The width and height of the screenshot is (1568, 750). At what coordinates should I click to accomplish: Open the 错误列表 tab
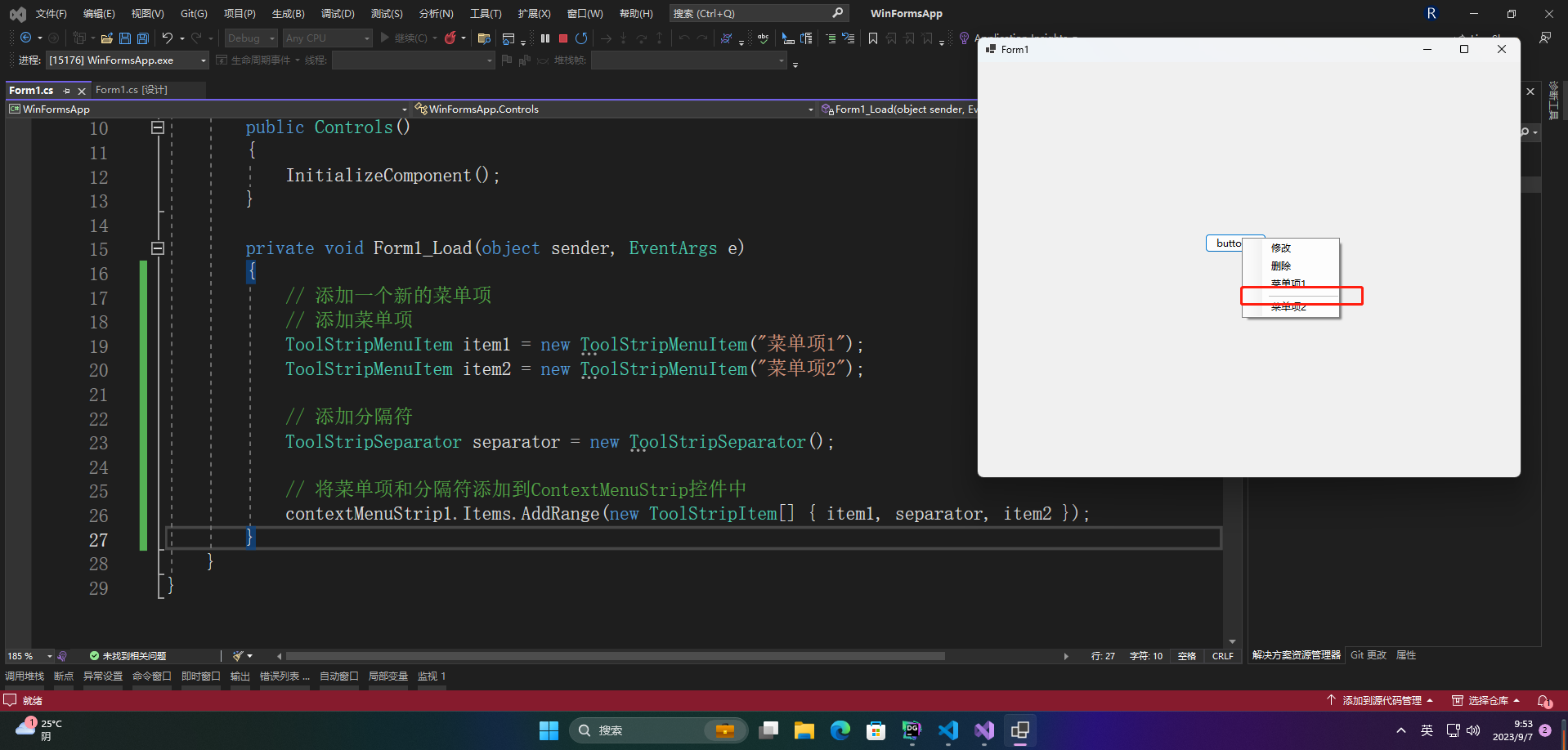point(284,676)
